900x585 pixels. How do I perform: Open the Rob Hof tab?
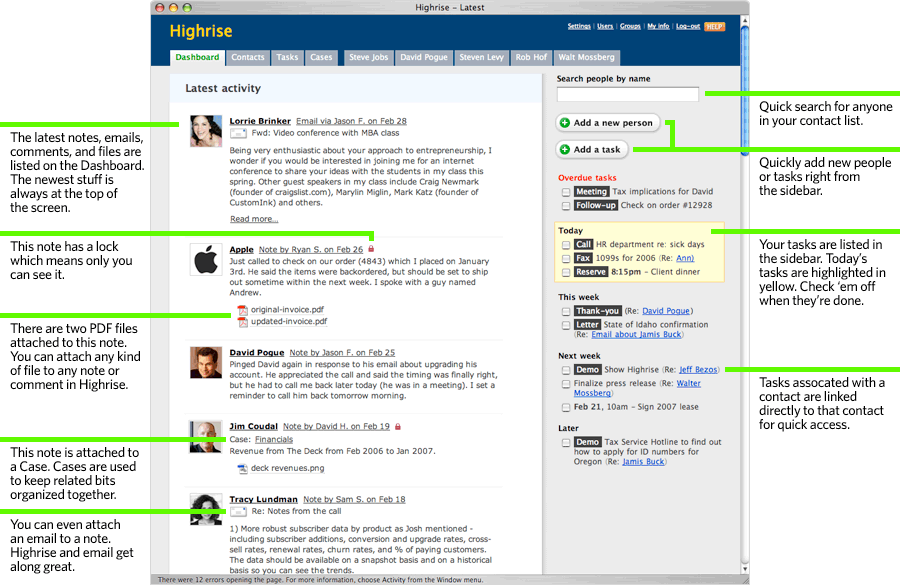[x=531, y=57]
